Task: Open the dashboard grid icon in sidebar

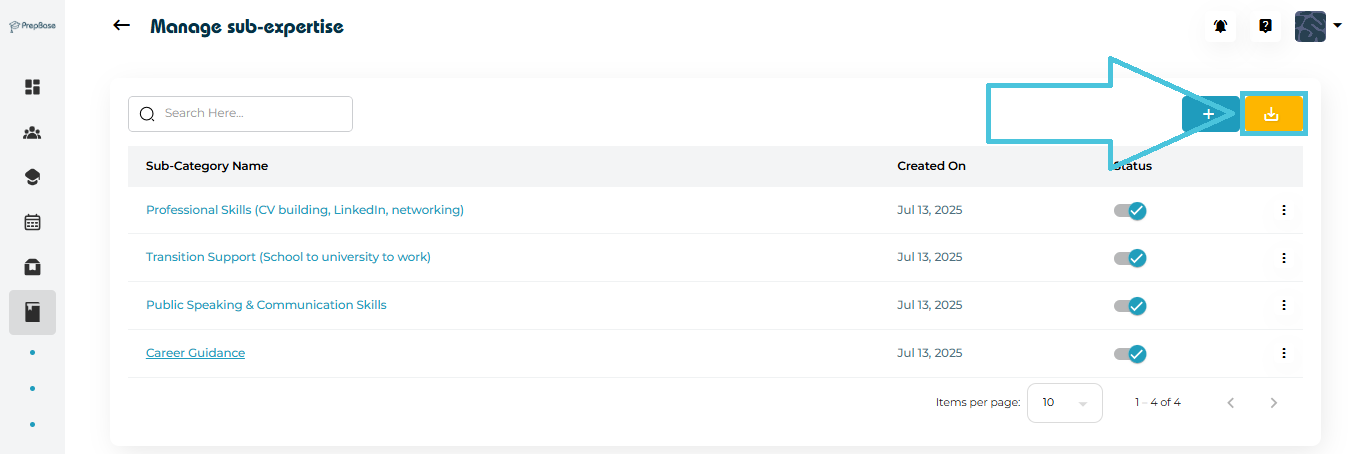Action: [32, 87]
